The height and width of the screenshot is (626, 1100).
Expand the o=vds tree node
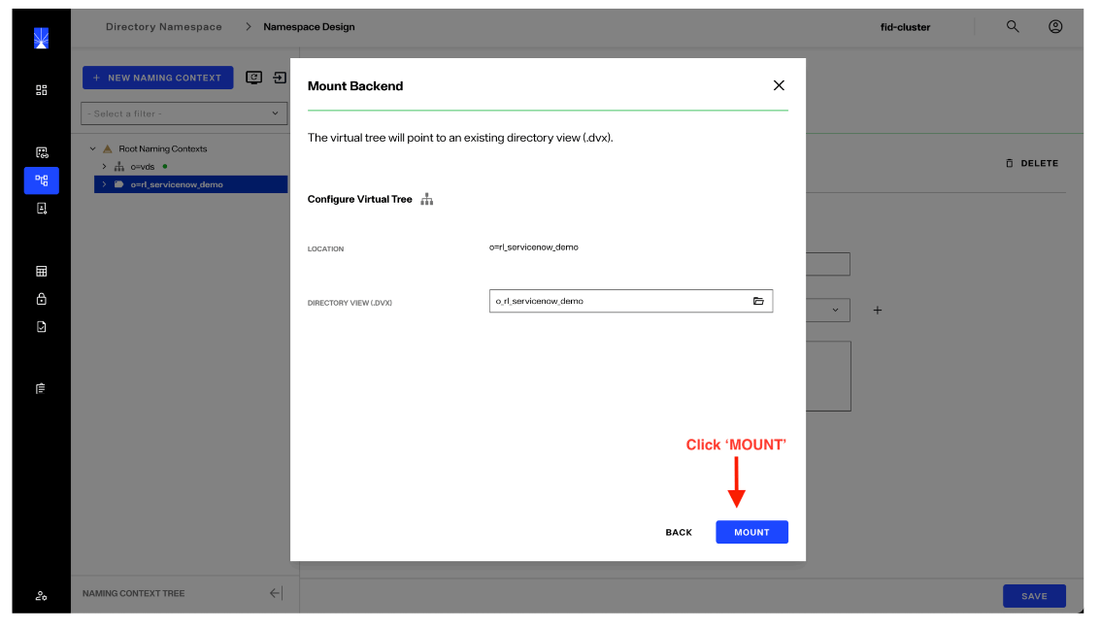(104, 166)
